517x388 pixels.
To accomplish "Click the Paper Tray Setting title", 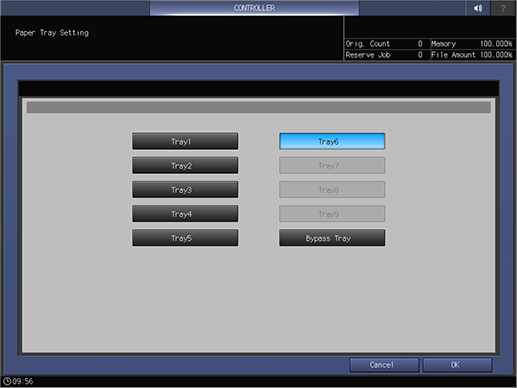I will (x=52, y=33).
